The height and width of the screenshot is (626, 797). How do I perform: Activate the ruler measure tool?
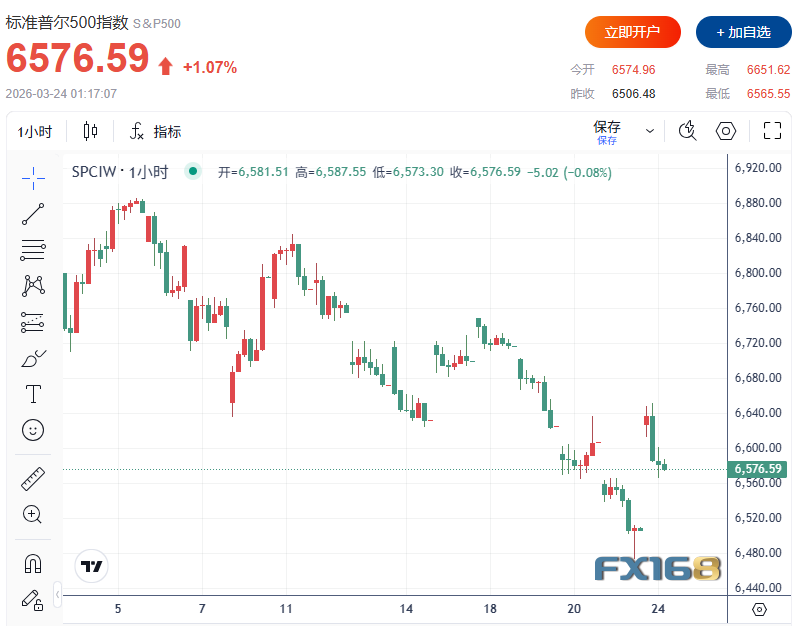click(x=33, y=479)
